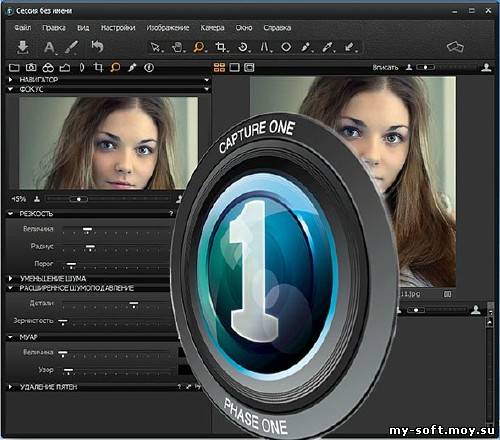The width and height of the screenshot is (500, 440).
Task: Switch viewer to multi-view grid mode
Action: click(x=219, y=67)
